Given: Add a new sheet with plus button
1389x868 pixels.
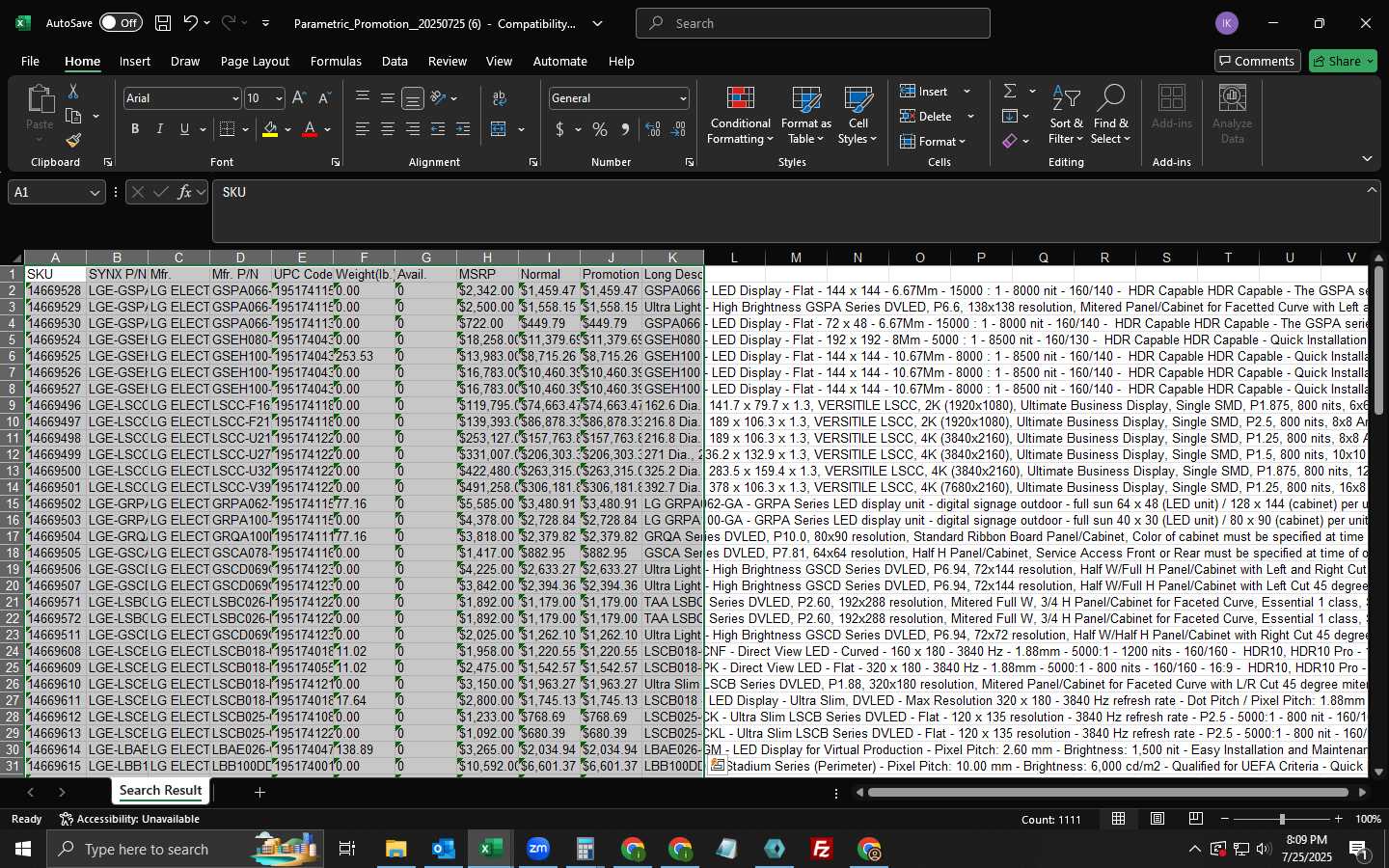Looking at the screenshot, I should pos(259,792).
